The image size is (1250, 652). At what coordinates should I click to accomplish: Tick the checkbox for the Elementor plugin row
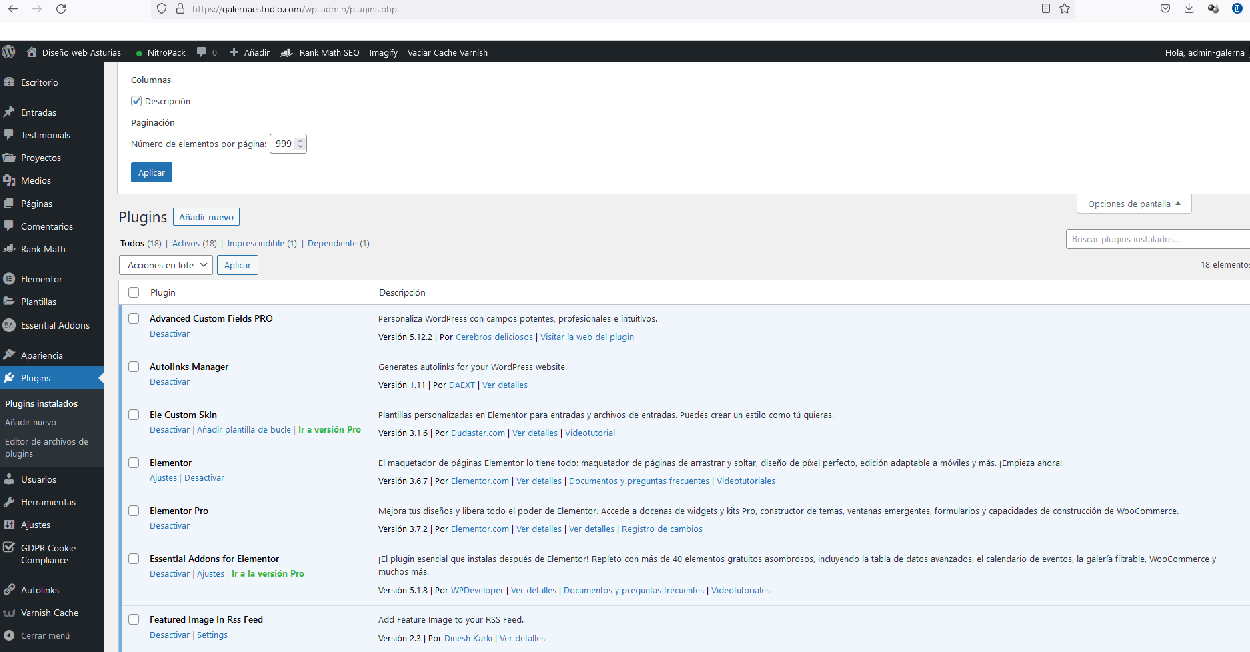134,463
